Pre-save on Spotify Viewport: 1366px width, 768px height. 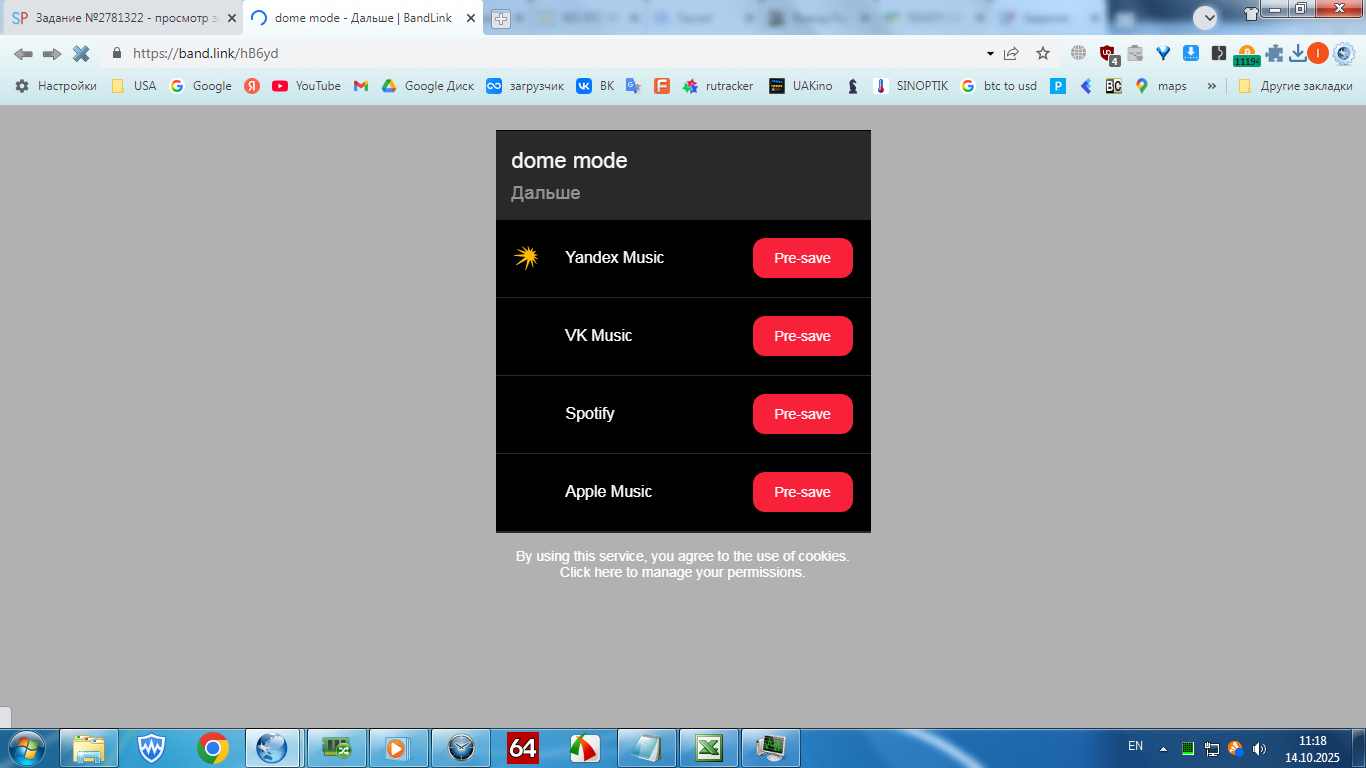point(803,414)
